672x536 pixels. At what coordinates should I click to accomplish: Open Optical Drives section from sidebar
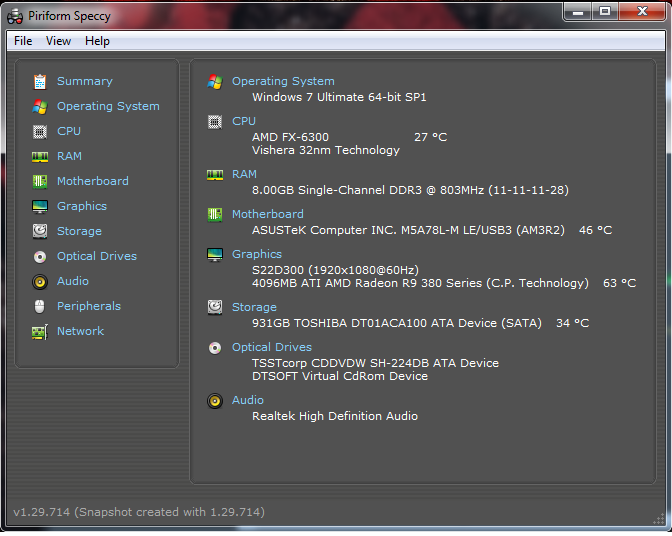pos(97,256)
